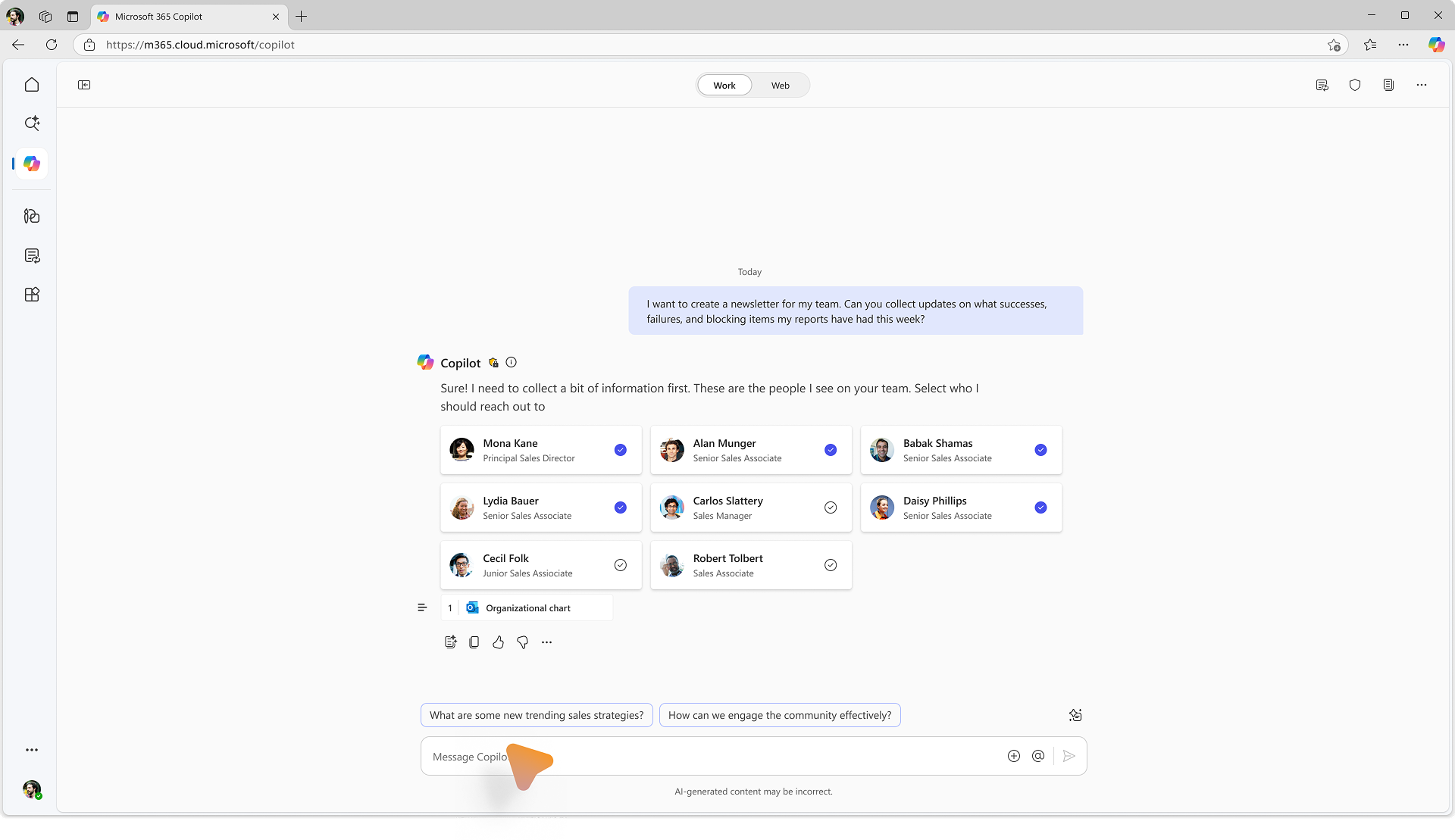Click the shield privacy icon at top right
Image resolution: width=1455 pixels, height=840 pixels.
point(1356,85)
